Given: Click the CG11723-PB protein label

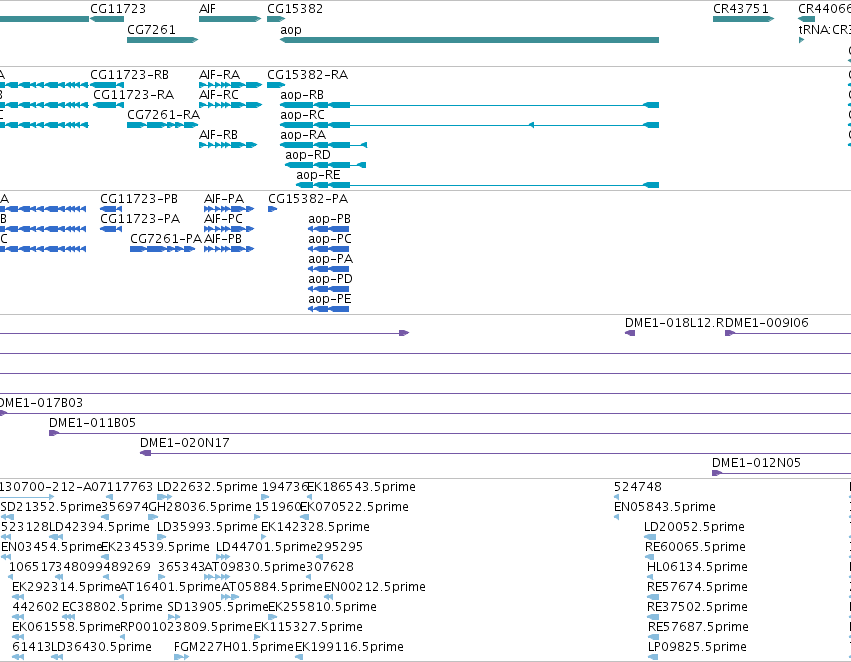Looking at the screenshot, I should point(139,199).
